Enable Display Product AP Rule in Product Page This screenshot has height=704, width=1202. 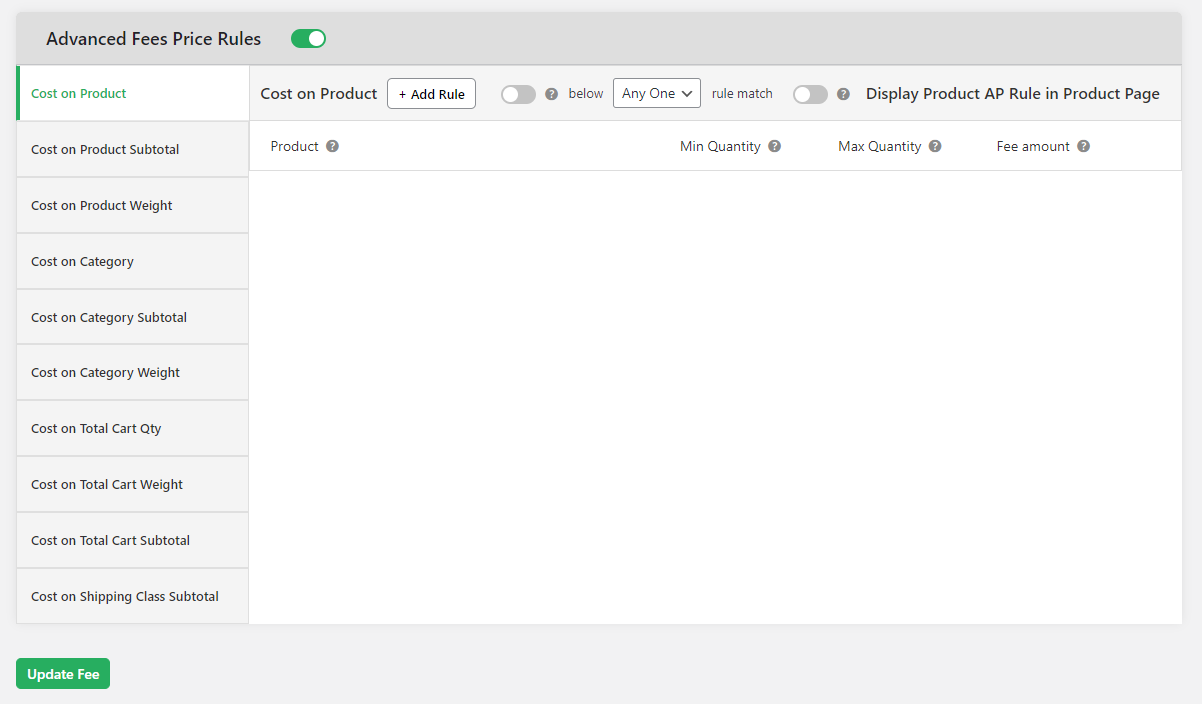click(x=810, y=93)
